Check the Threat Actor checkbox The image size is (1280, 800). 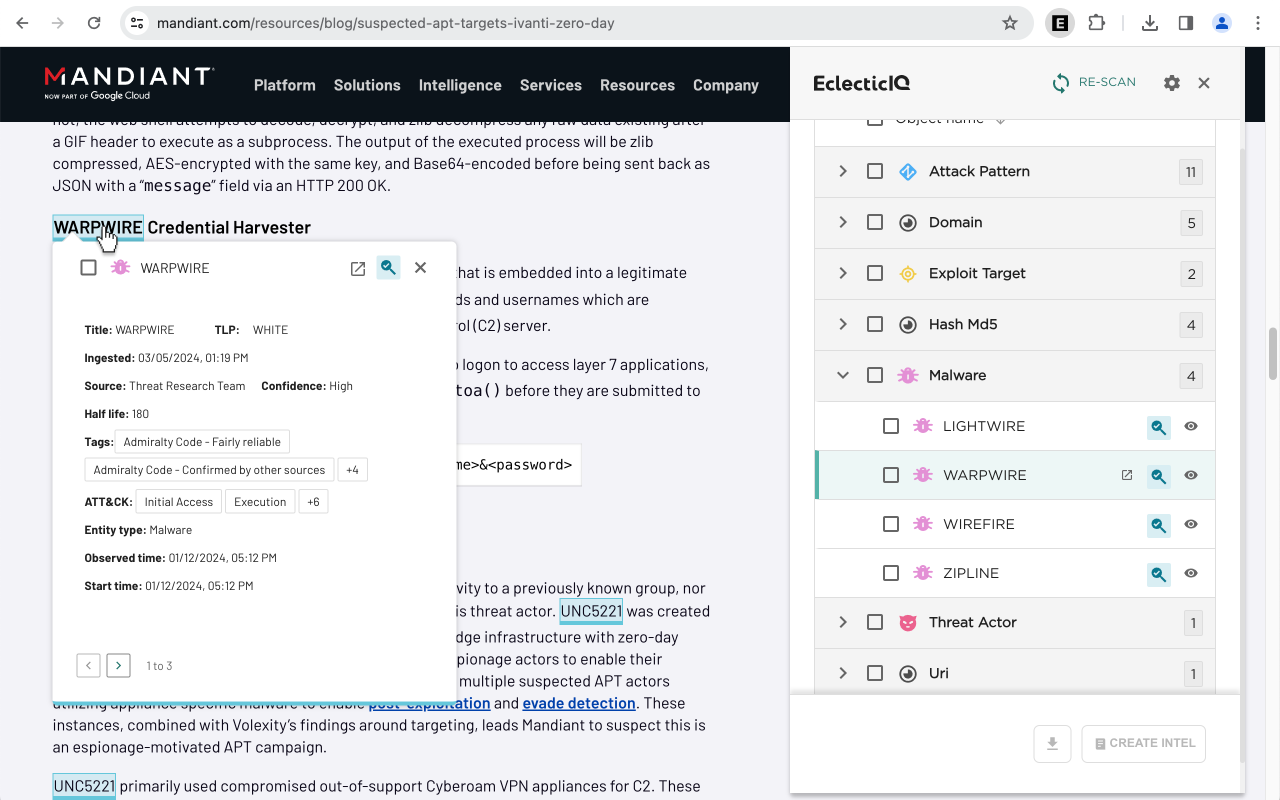coord(875,623)
